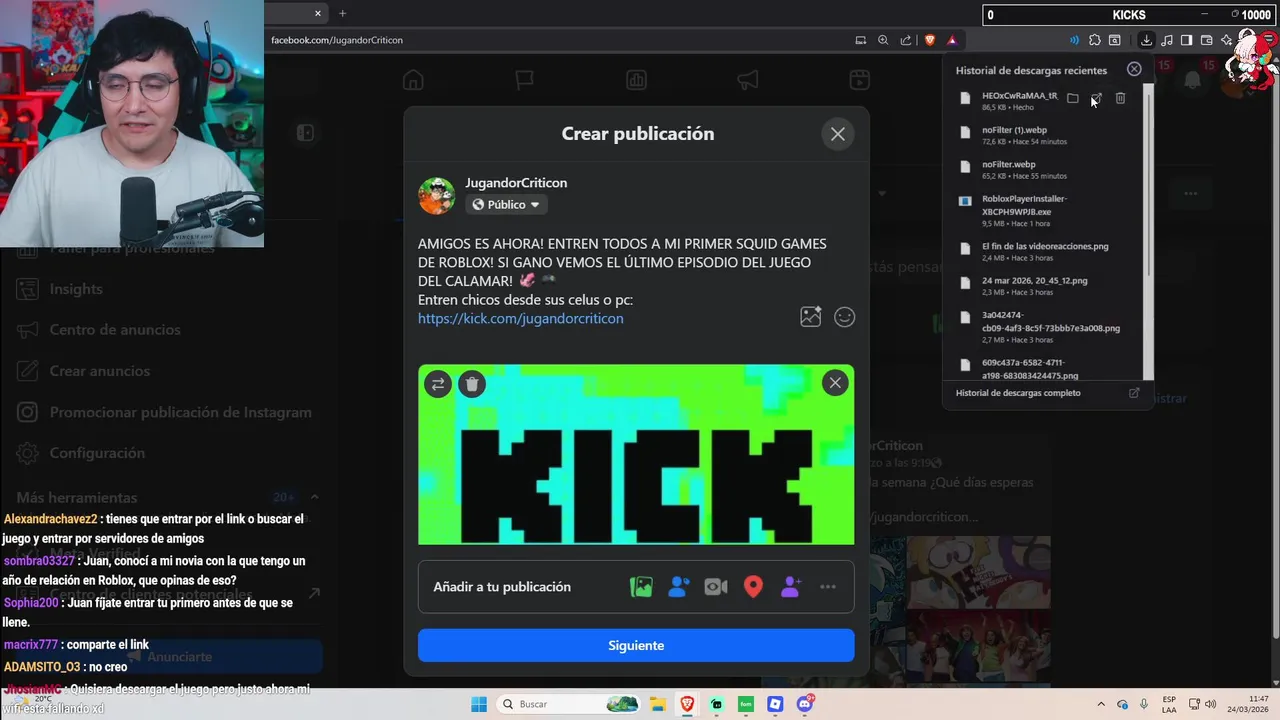The height and width of the screenshot is (720, 1280).
Task: Close the recent downloads history panel
Action: click(1134, 69)
